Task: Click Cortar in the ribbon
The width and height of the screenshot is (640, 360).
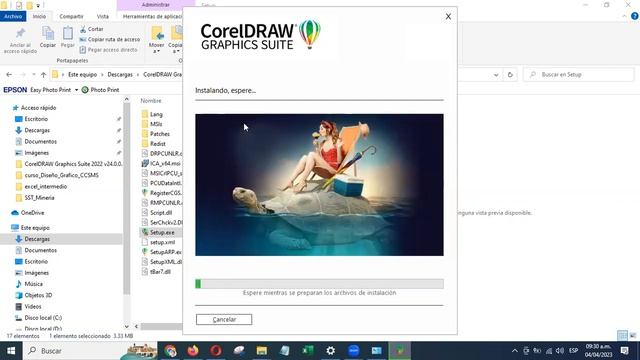Action: pyautogui.click(x=91, y=29)
